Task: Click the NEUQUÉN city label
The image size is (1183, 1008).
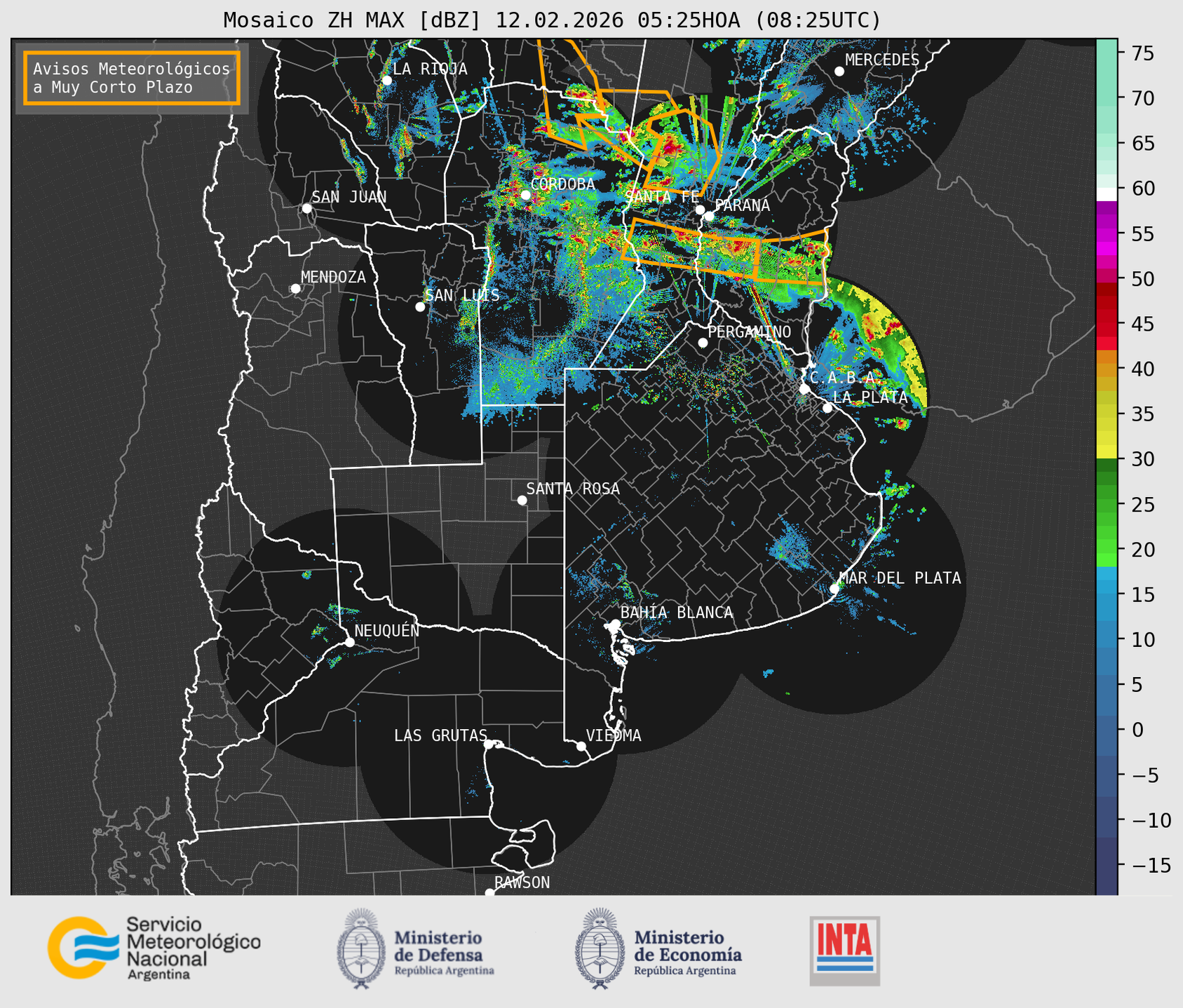Action: pyautogui.click(x=386, y=630)
